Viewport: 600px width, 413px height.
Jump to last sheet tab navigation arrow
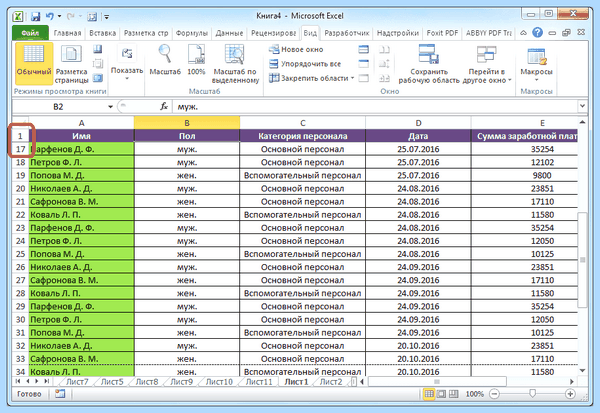47,381
